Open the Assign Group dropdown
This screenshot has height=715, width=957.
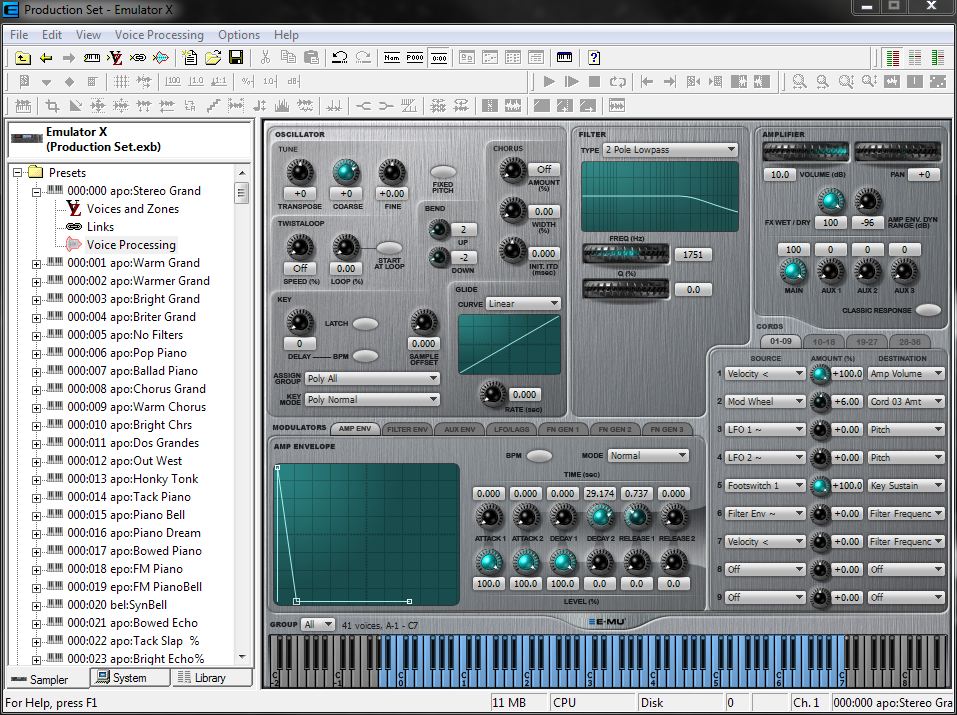click(x=372, y=379)
